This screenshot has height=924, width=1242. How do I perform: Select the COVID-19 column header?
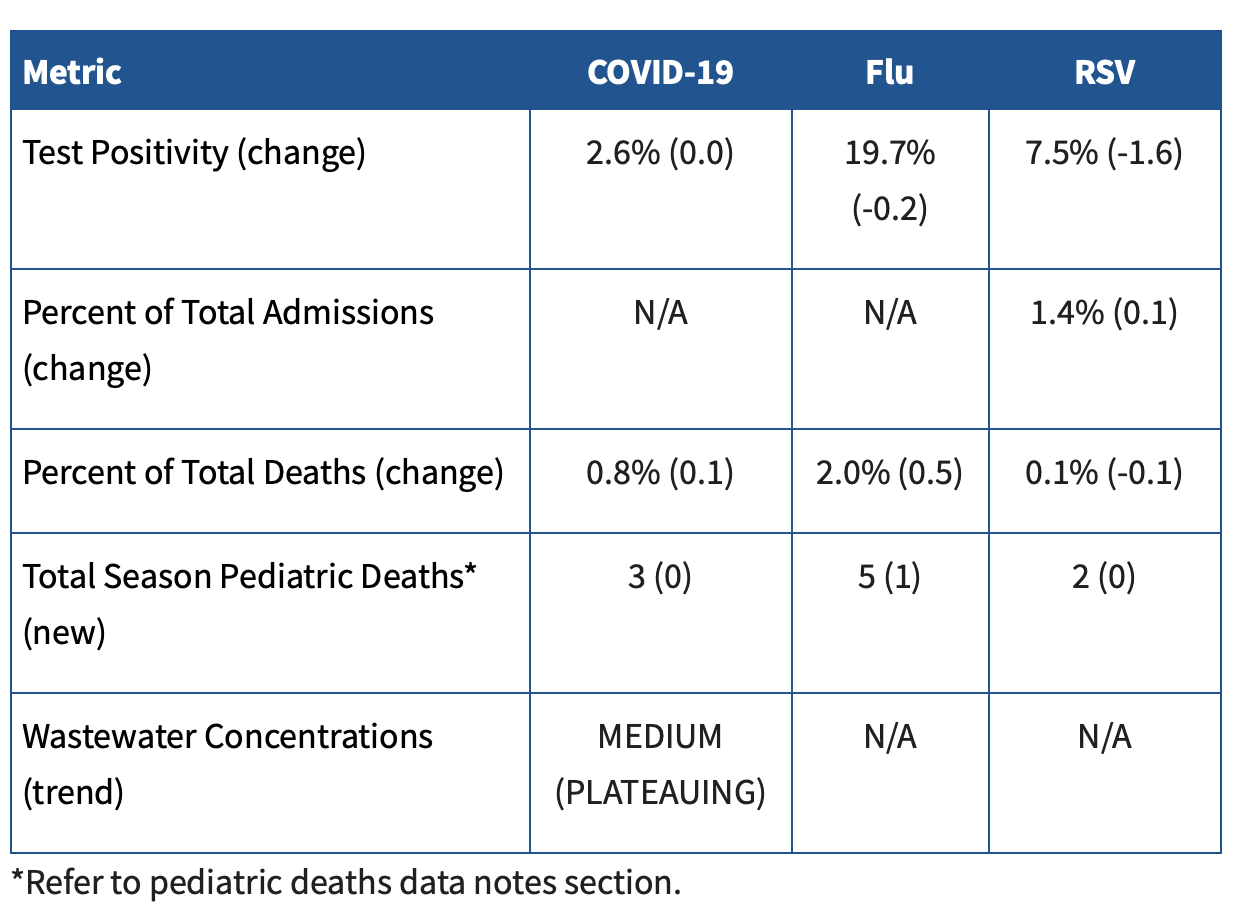tap(660, 72)
